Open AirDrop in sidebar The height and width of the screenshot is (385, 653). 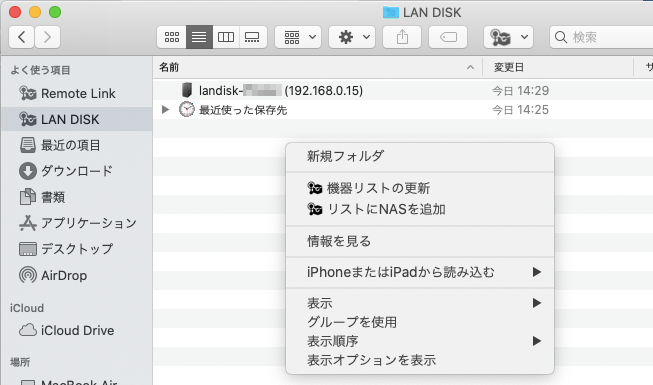[77, 275]
